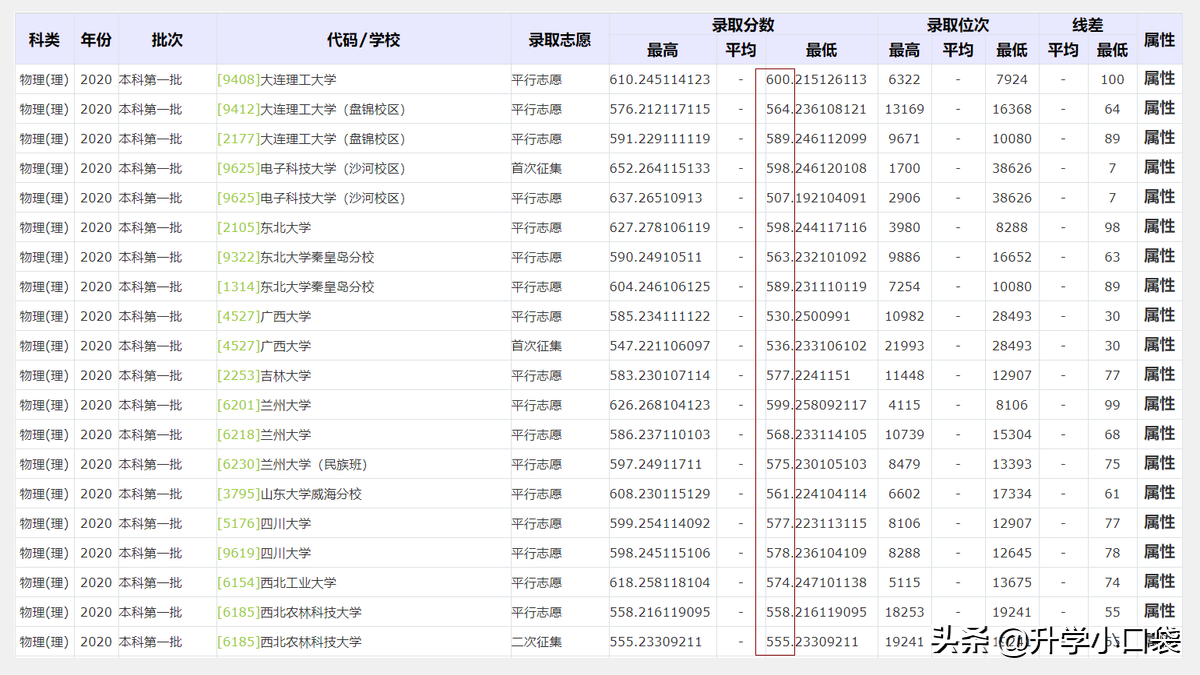This screenshot has height=675, width=1200.
Task: Select the 首次征集 cell in the 电子科技大学 row
Action: pyautogui.click(x=537, y=169)
